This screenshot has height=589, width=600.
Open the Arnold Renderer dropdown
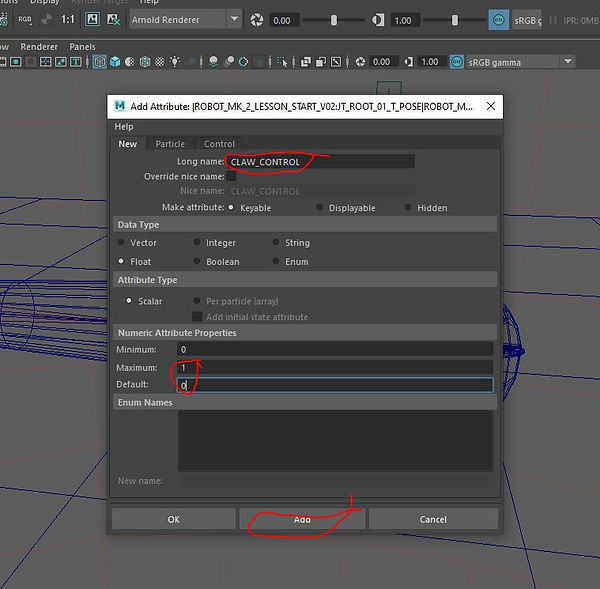186,19
